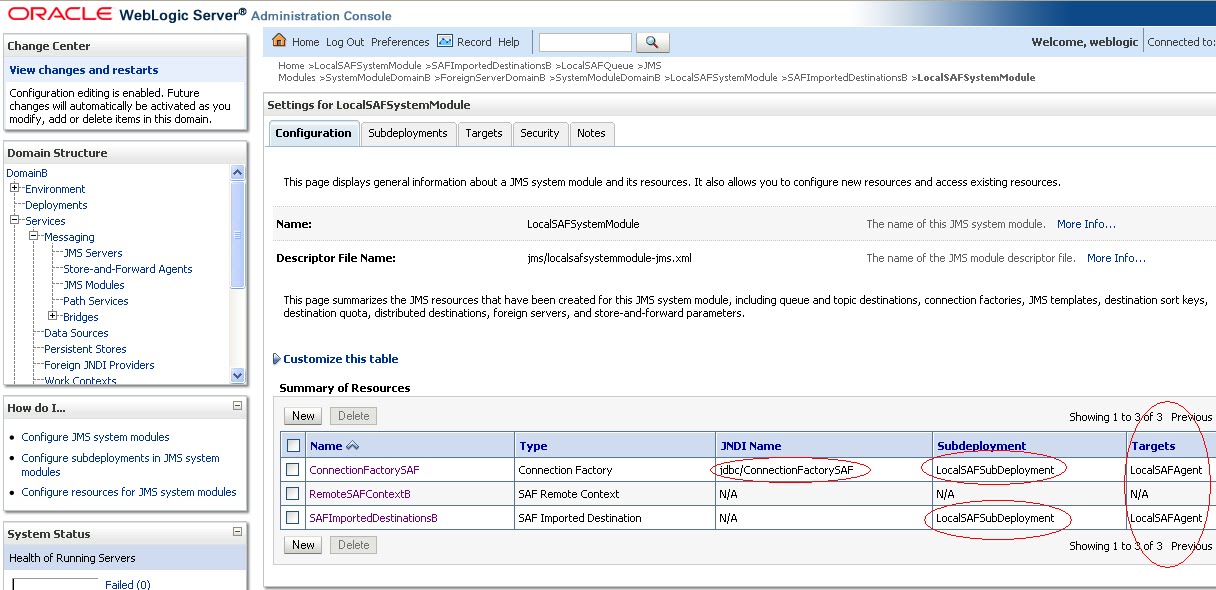Viewport: 1216px width, 590px height.
Task: Open Deployments in the domain tree
Action: pyautogui.click(x=56, y=205)
